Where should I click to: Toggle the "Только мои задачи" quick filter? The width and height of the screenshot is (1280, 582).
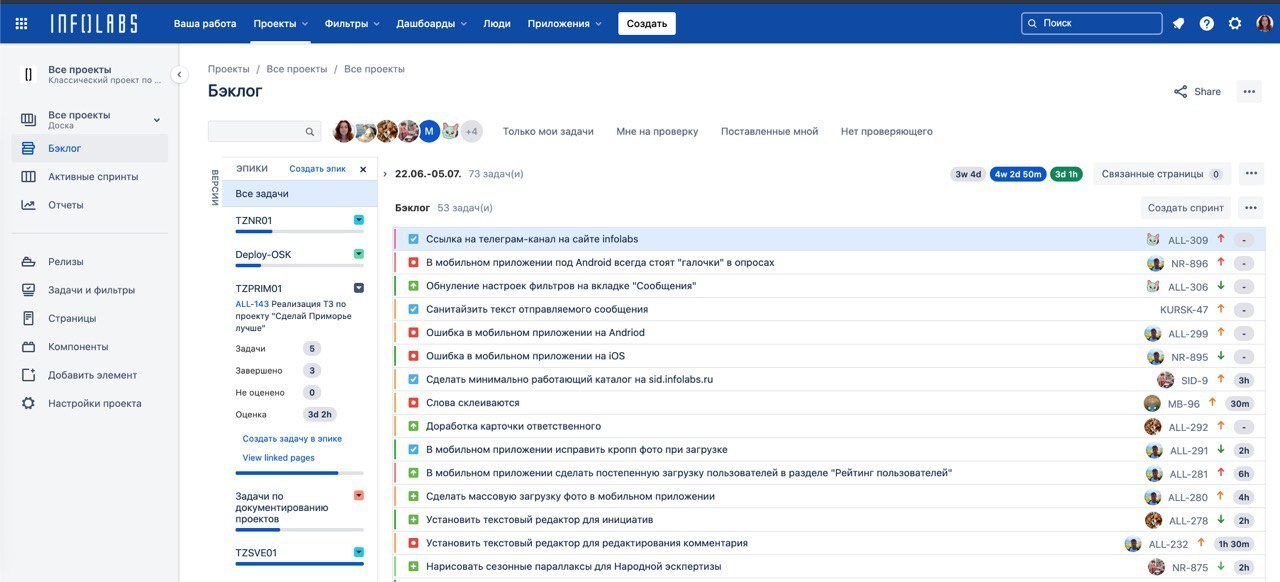(547, 131)
